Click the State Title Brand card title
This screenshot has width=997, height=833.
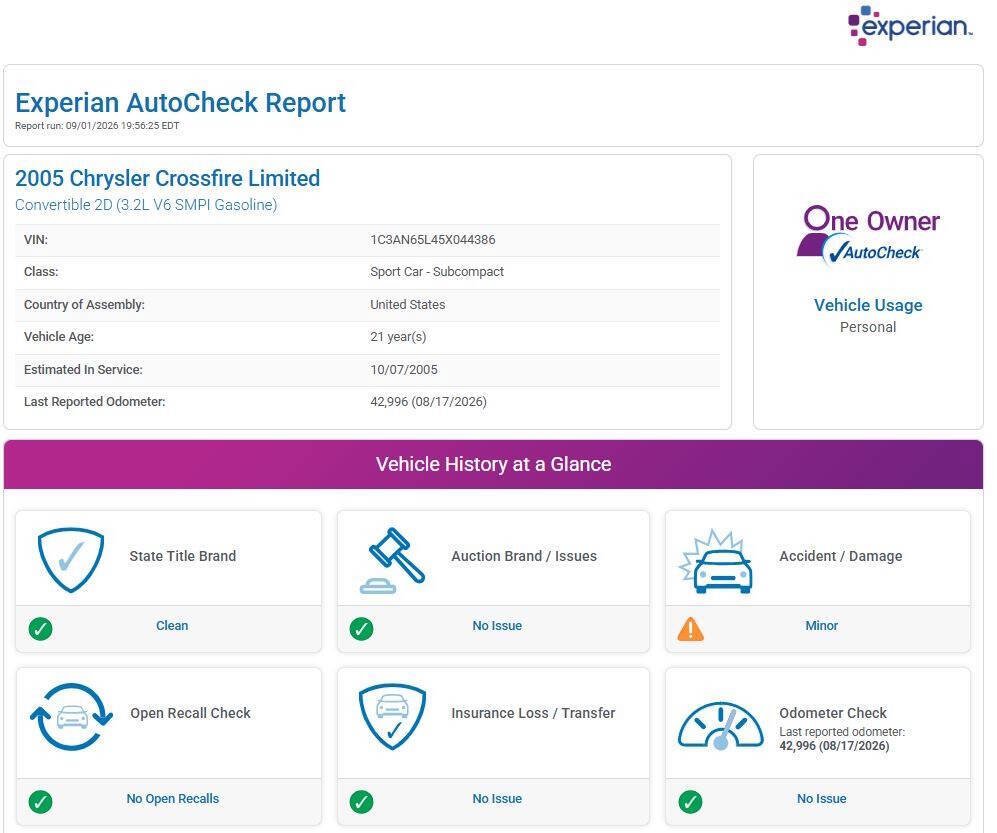[x=182, y=556]
